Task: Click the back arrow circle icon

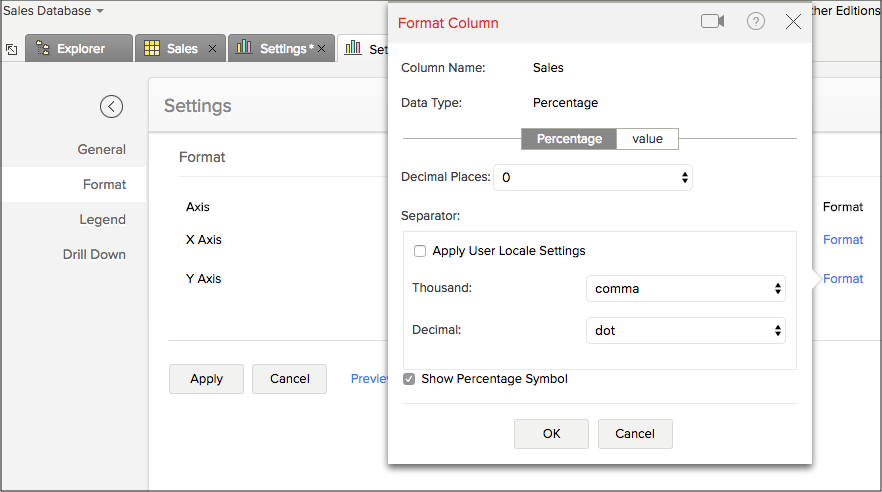Action: 111,106
